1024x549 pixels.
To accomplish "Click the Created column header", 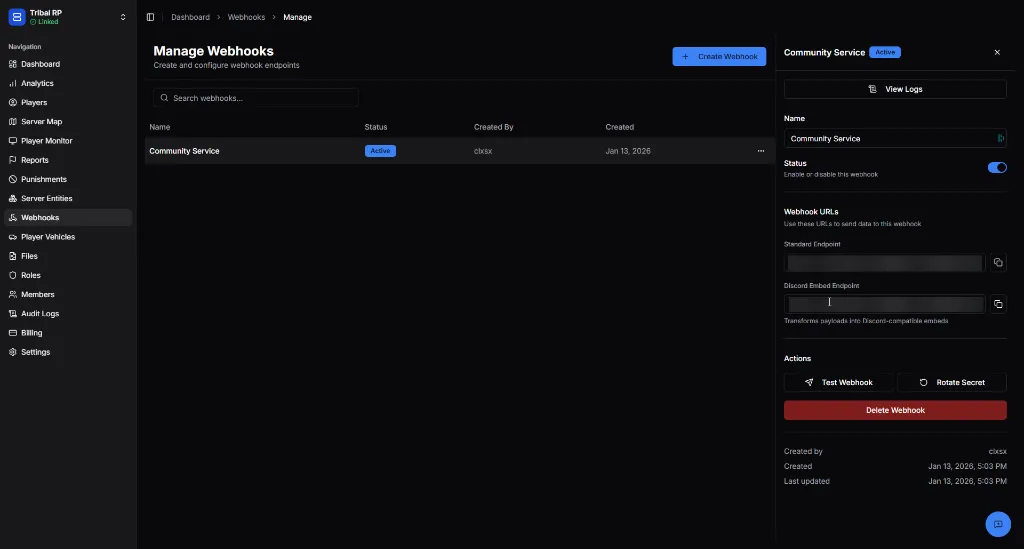I will (x=619, y=127).
